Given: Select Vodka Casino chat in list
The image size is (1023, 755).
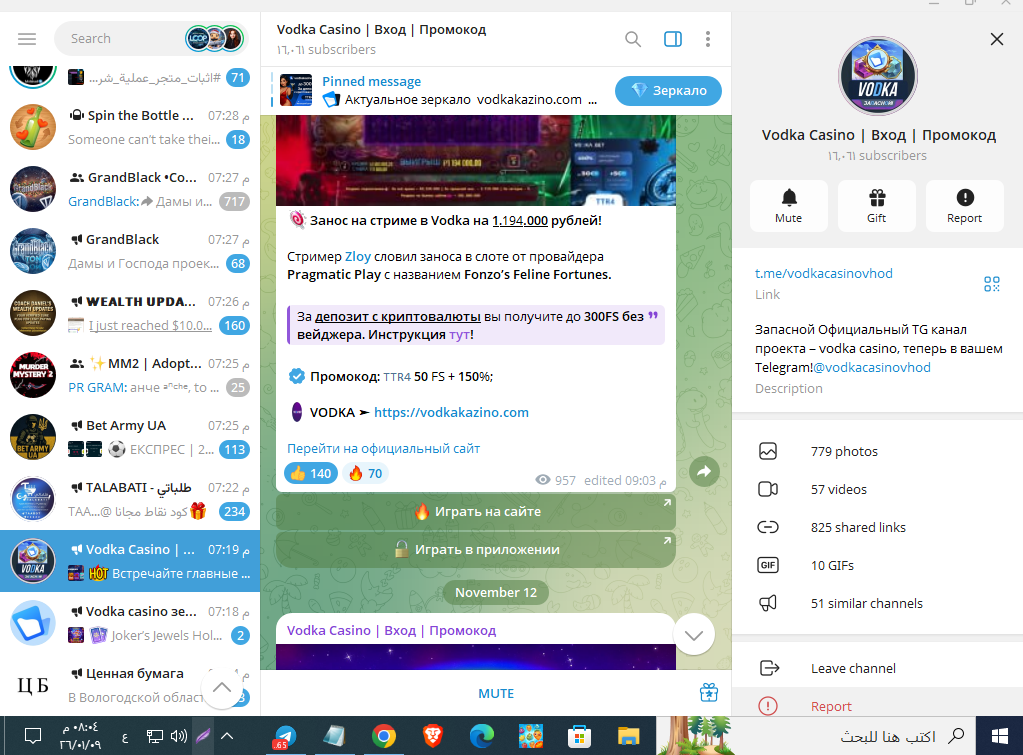Looking at the screenshot, I should coord(130,561).
